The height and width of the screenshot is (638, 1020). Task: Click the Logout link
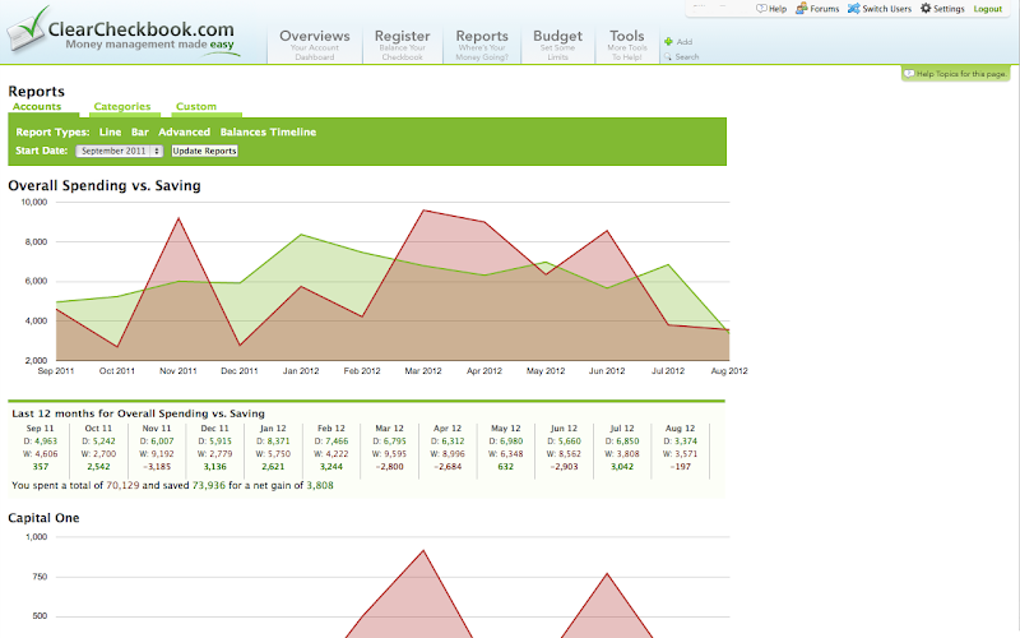coord(987,9)
